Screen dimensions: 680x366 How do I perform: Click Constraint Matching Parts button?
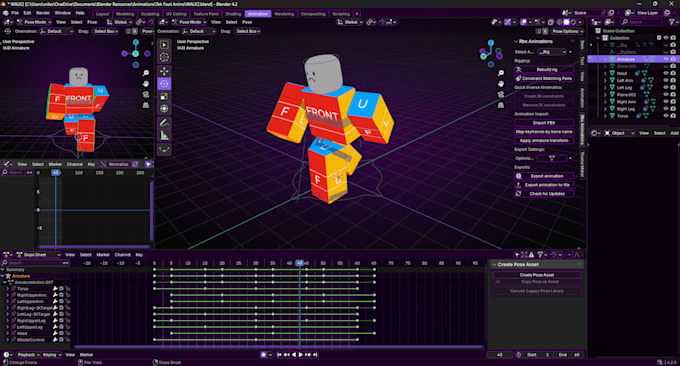[x=544, y=78]
